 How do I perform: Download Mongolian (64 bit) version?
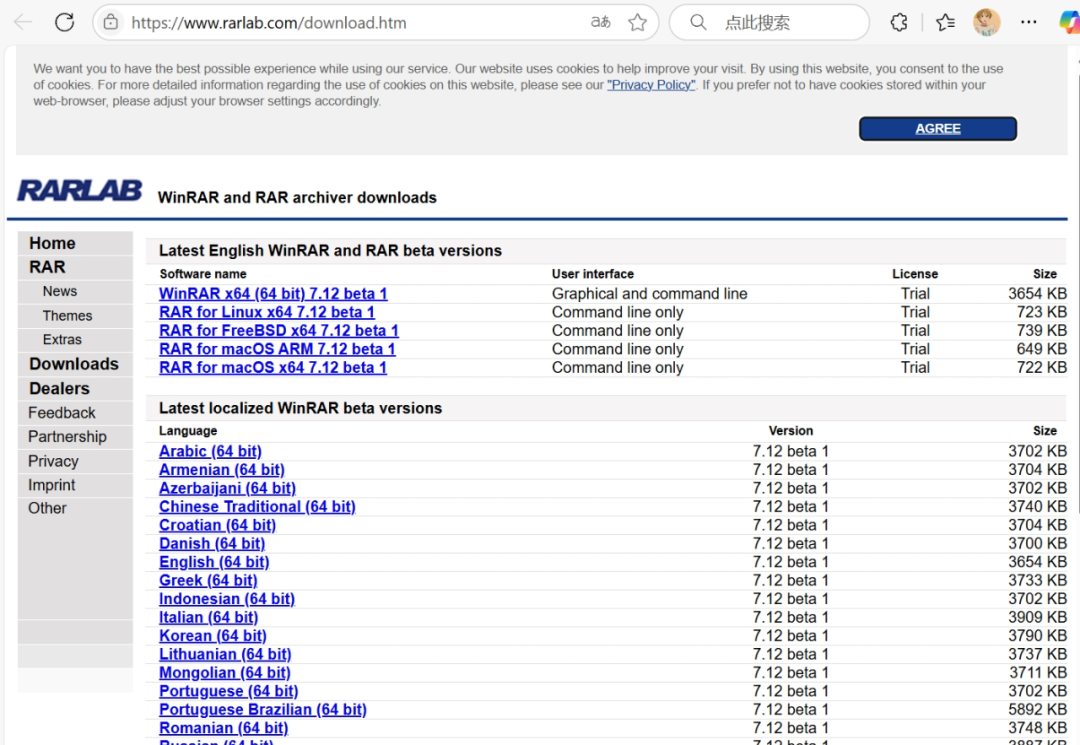tap(225, 673)
